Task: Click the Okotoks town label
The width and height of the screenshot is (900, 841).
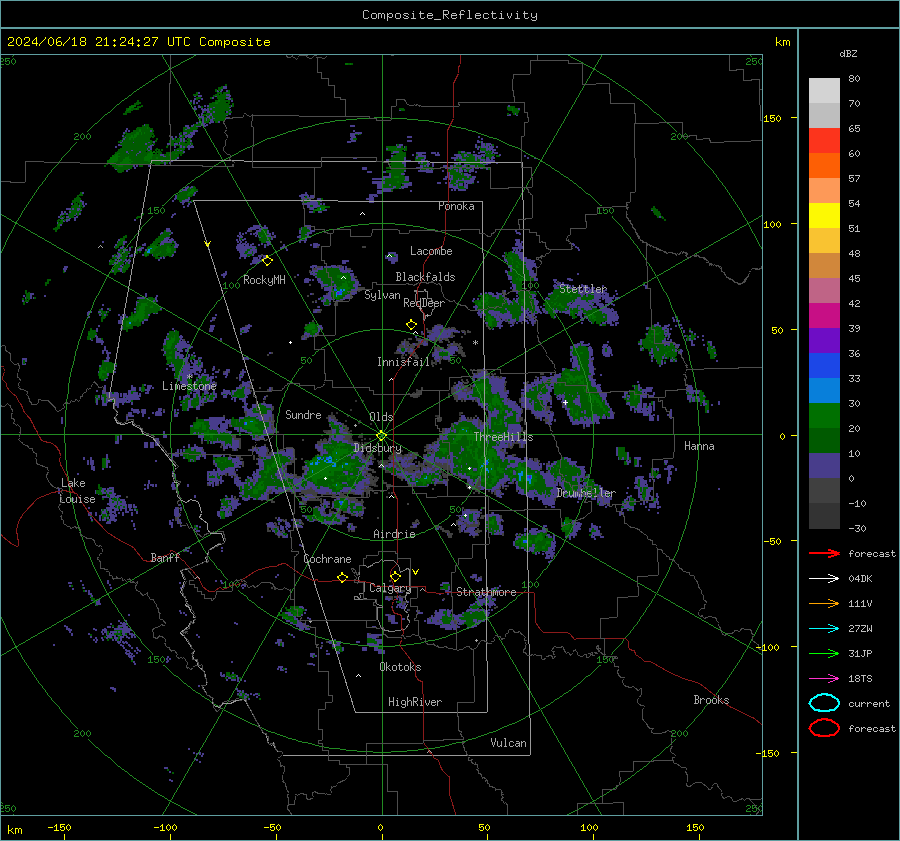Action: coord(400,667)
